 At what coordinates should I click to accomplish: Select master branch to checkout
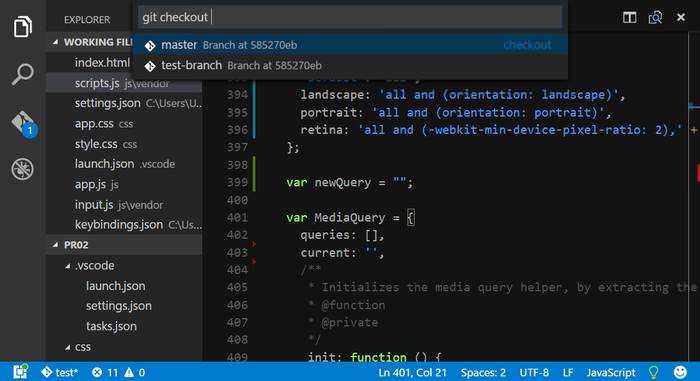[350, 45]
